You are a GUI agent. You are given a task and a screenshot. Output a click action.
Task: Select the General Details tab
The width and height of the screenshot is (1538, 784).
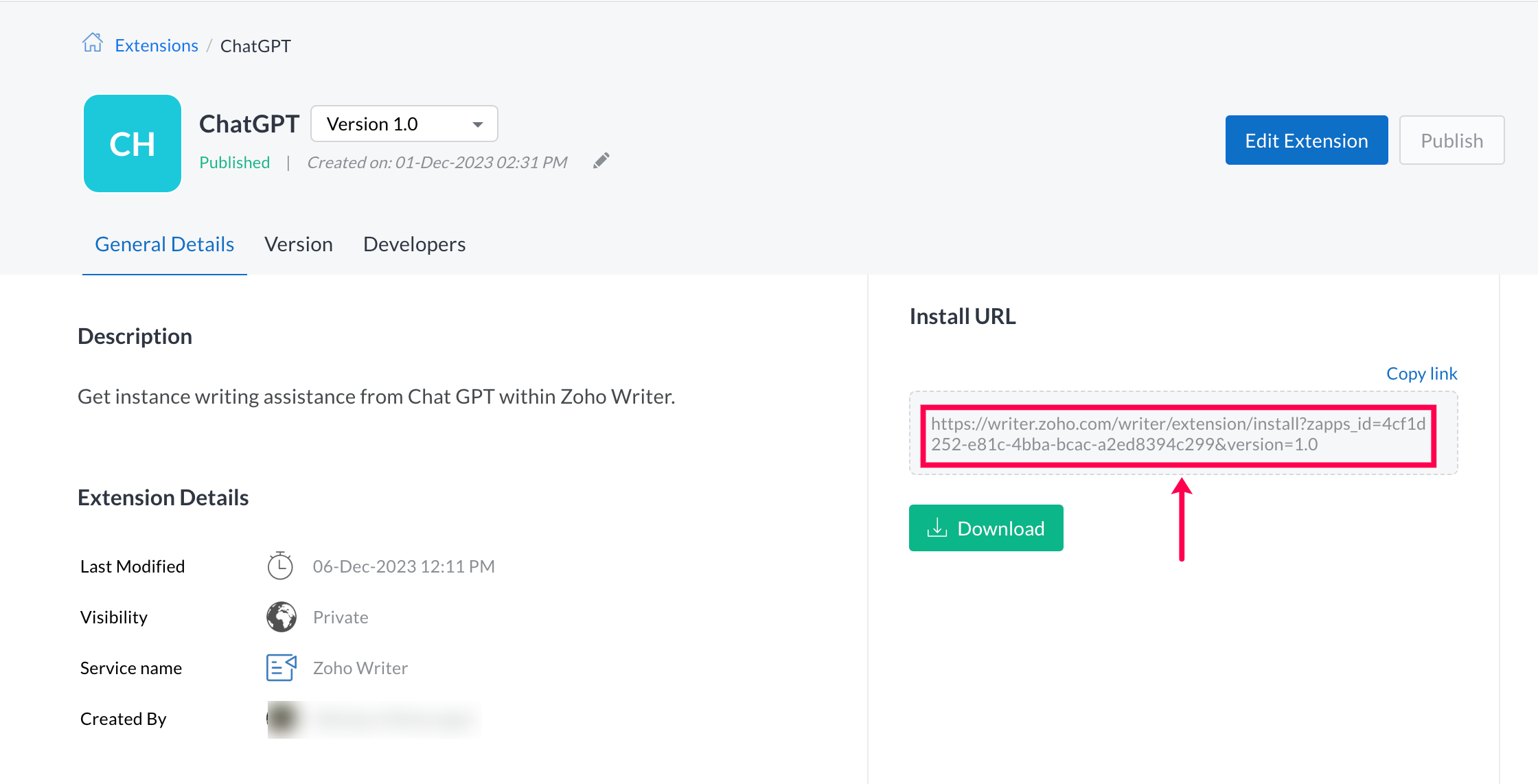tap(164, 244)
